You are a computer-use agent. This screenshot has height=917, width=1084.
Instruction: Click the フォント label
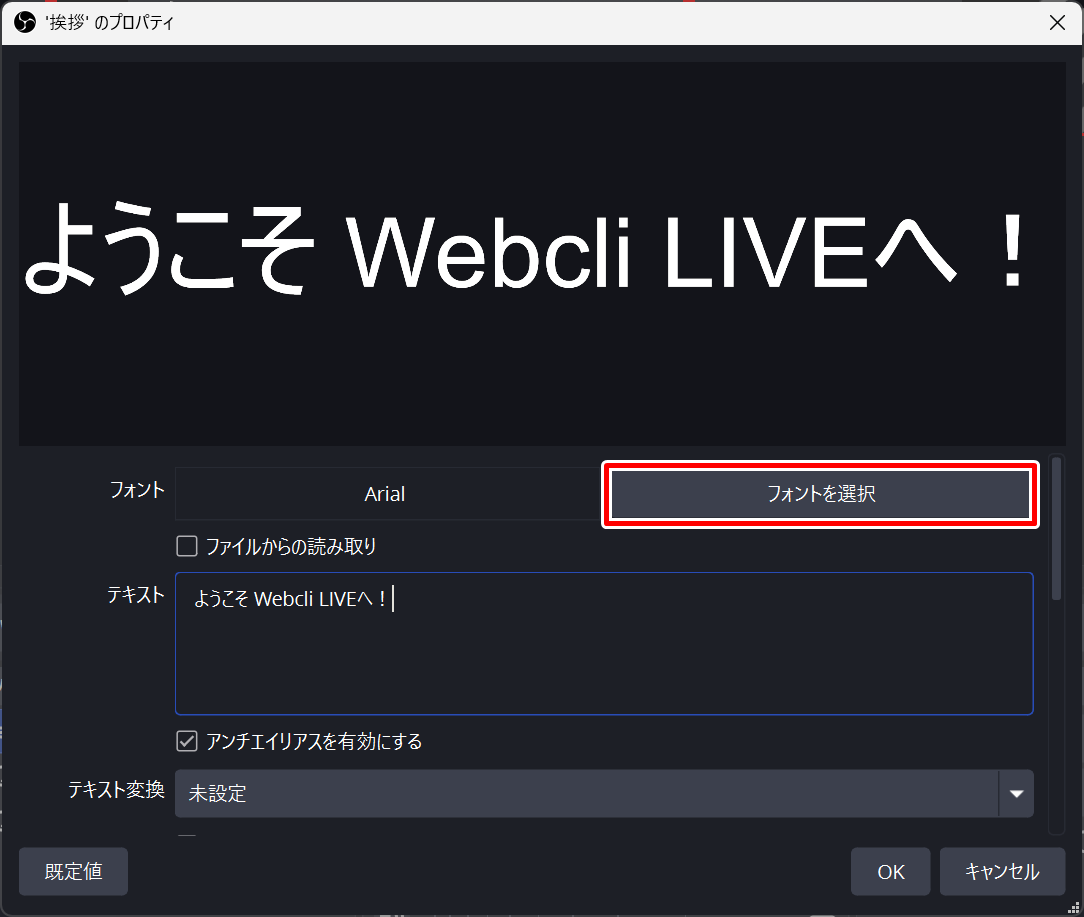pyautogui.click(x=137, y=490)
